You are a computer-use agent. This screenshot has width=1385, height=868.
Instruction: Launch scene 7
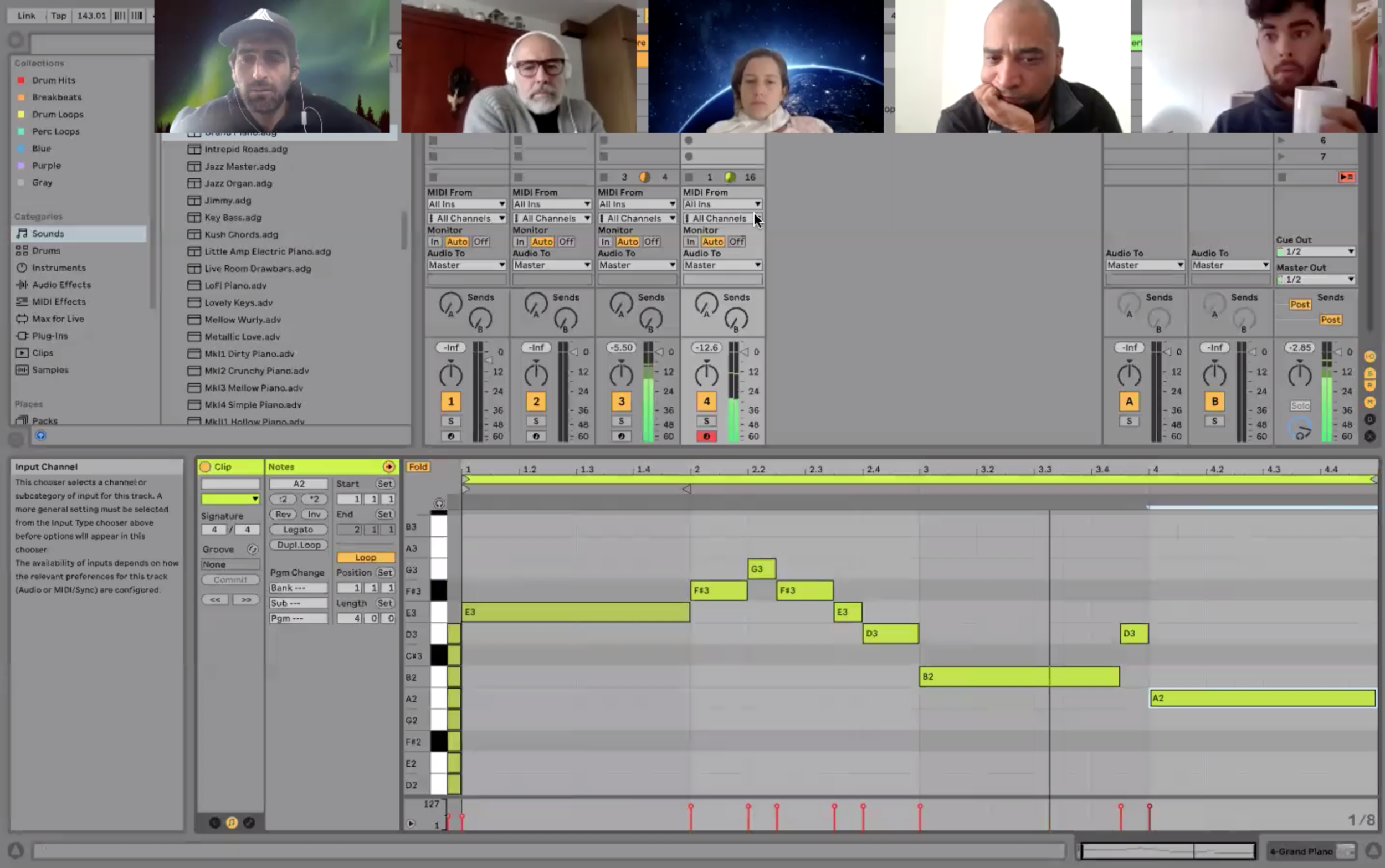pos(1281,157)
